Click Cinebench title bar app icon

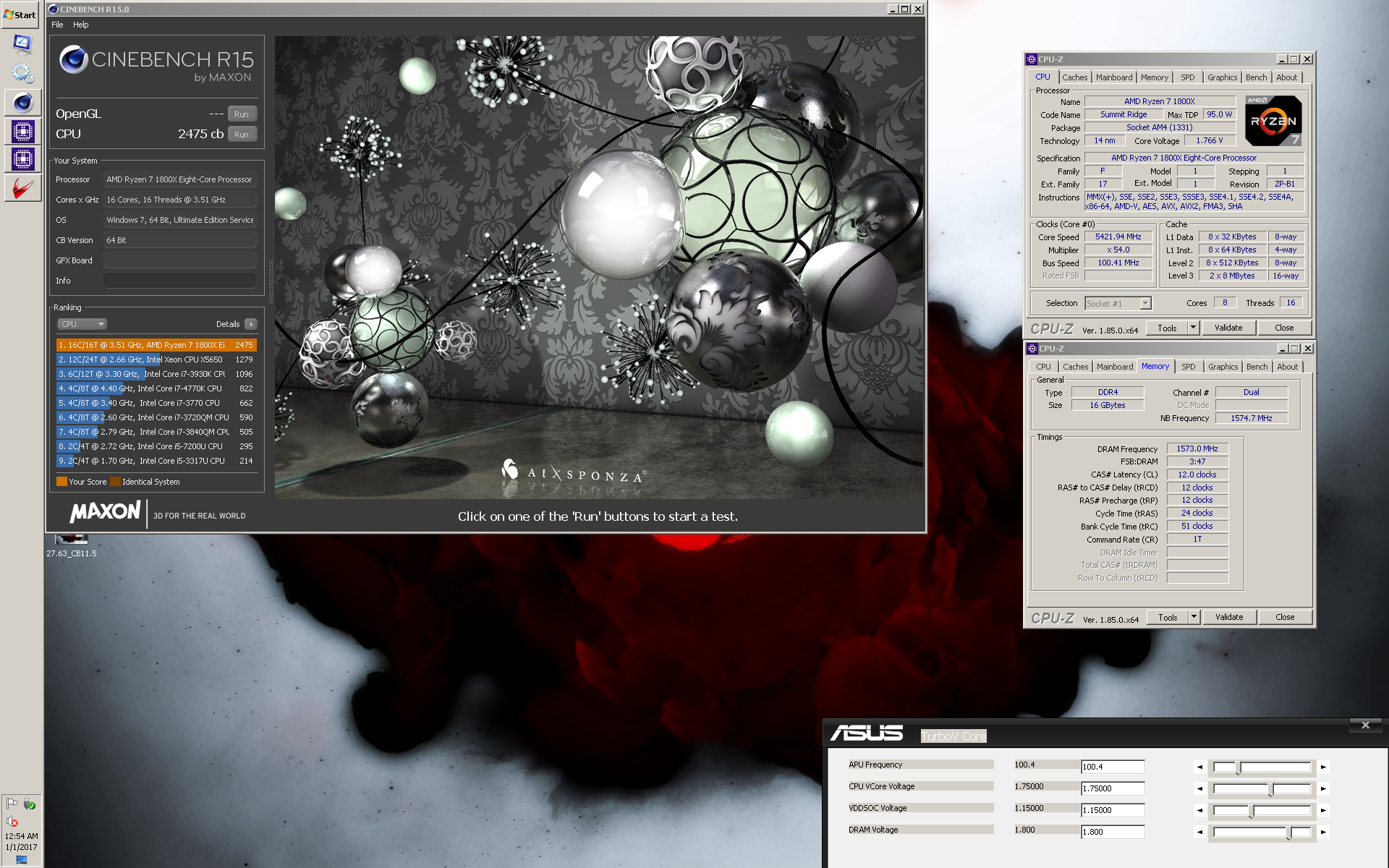coord(53,9)
